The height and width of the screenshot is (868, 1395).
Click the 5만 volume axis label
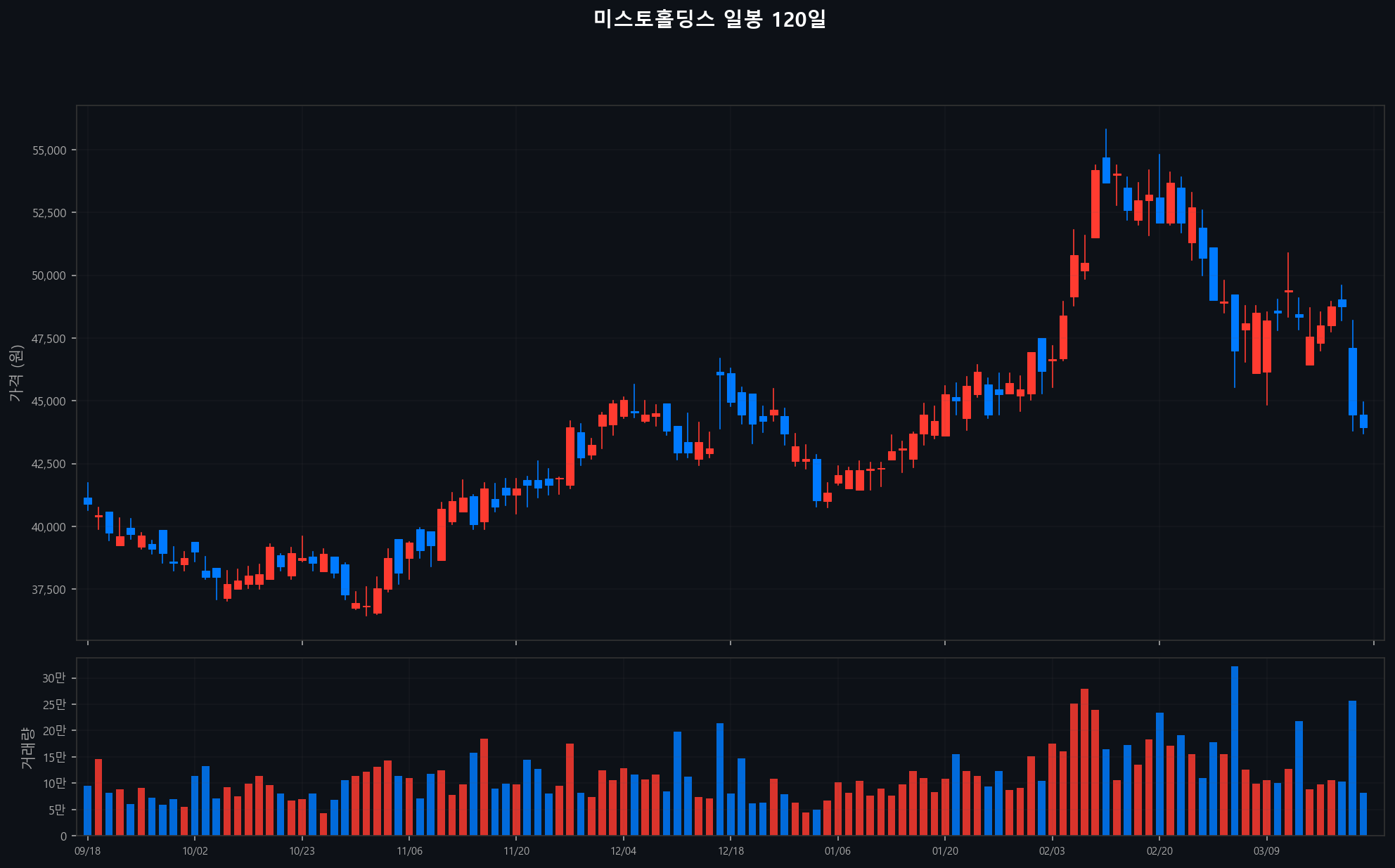[56, 810]
